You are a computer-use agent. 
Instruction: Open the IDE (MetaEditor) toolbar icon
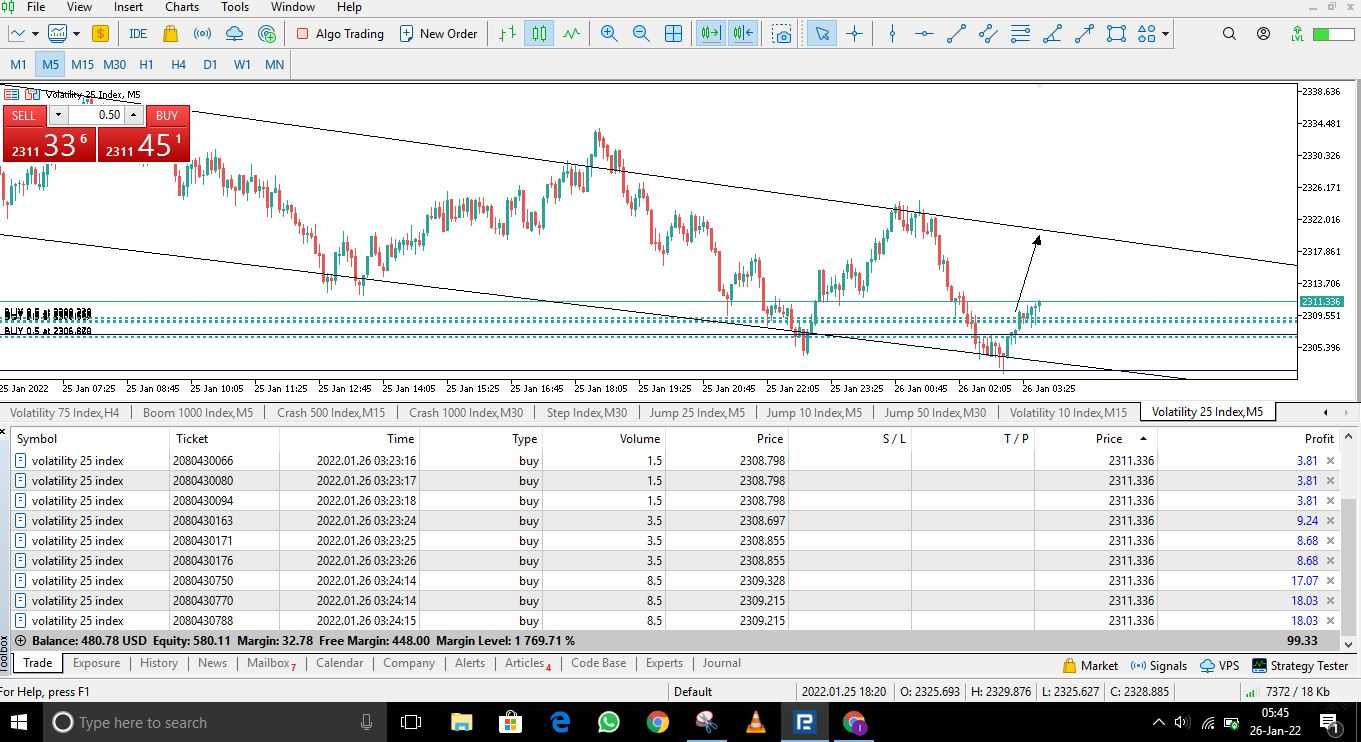(138, 33)
